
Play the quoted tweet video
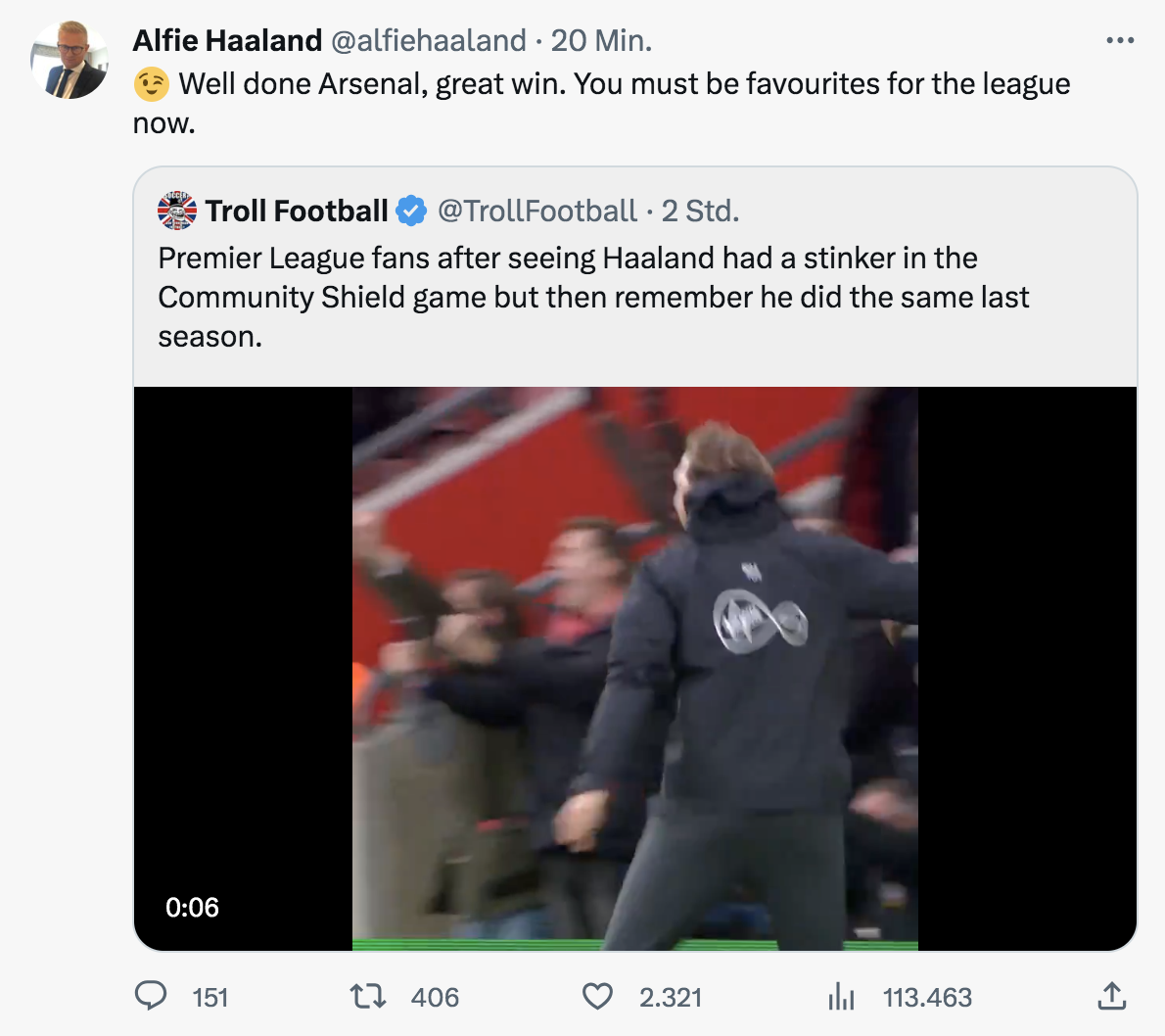(x=634, y=668)
